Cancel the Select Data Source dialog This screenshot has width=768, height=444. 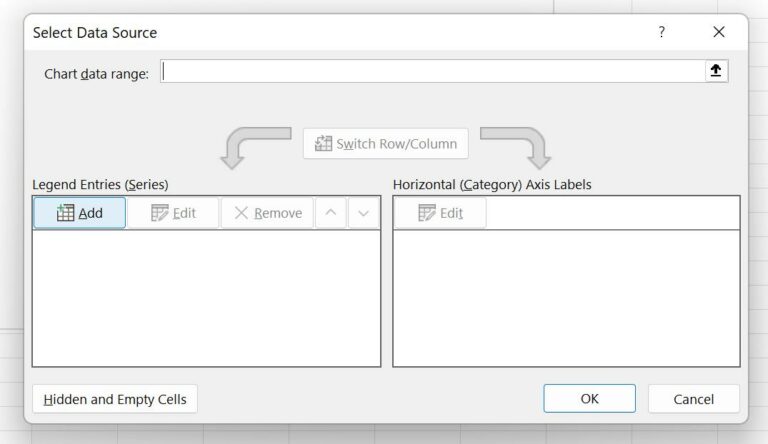pos(693,399)
